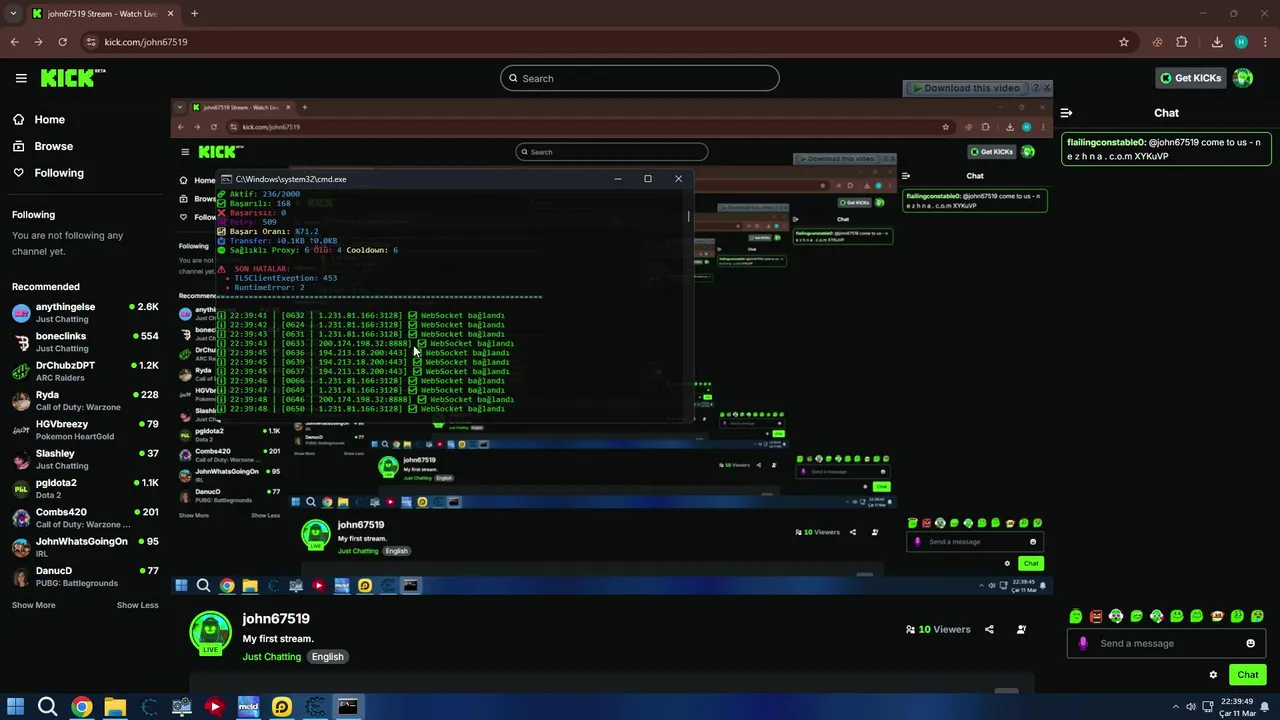Collapse recommended list with Show Less
Image resolution: width=1280 pixels, height=720 pixels.
coord(137,605)
